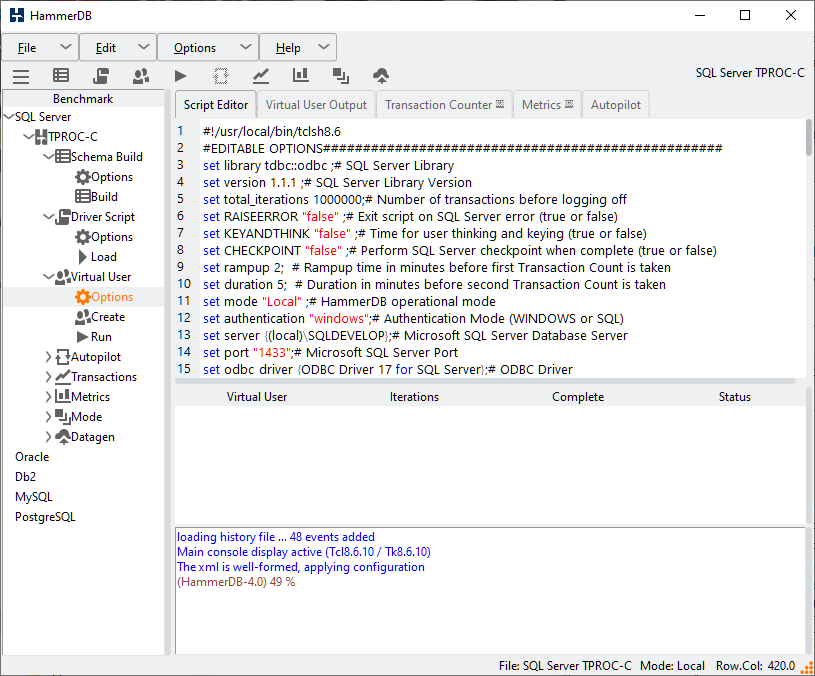Select Db2 in the benchmark tree
The width and height of the screenshot is (815, 676).
[x=25, y=476]
